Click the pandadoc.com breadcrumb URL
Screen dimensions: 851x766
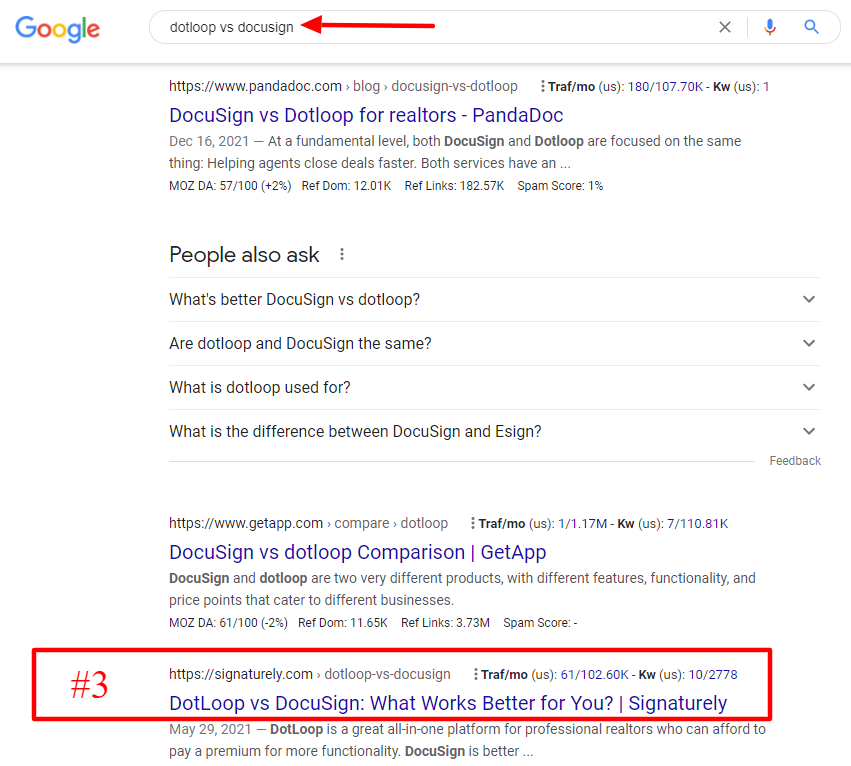click(343, 86)
